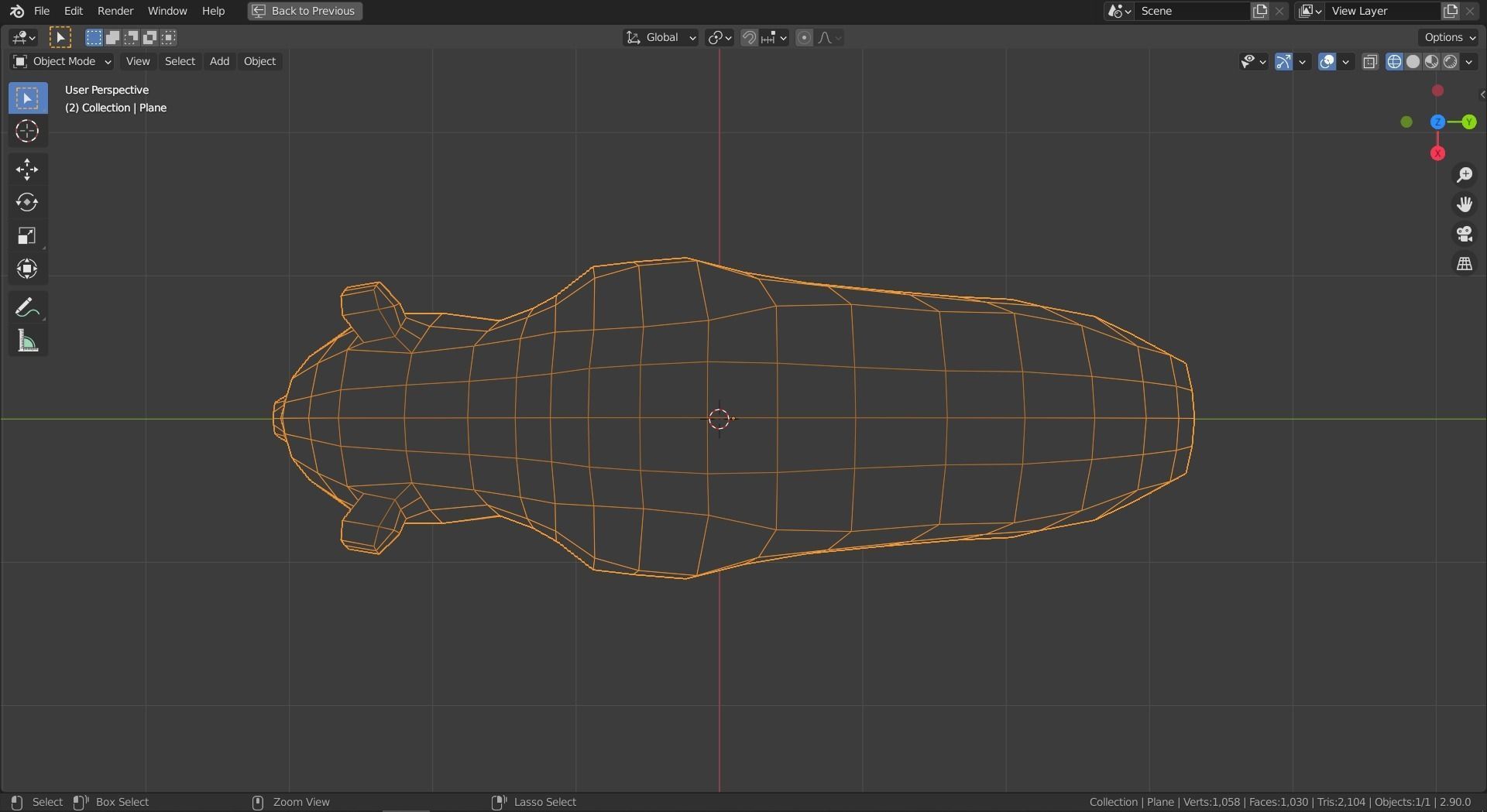This screenshot has width=1487, height=812.
Task: Open the viewport Object menu
Action: coord(259,61)
